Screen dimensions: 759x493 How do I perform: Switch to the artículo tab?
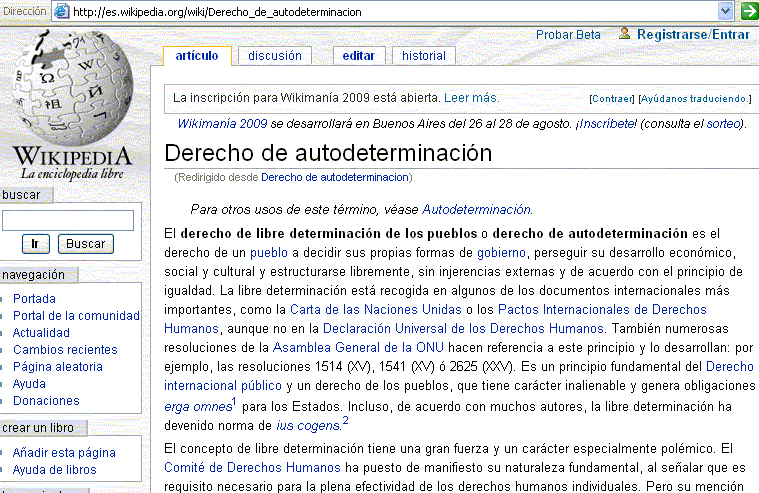click(x=197, y=56)
